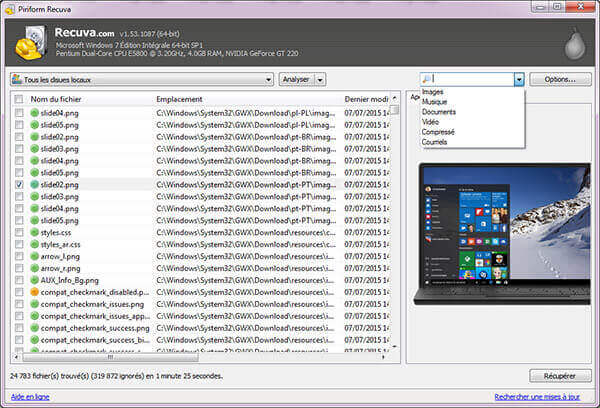
Task: Click the orange status dot for compat_checkmark_disabled
Action: point(34,292)
